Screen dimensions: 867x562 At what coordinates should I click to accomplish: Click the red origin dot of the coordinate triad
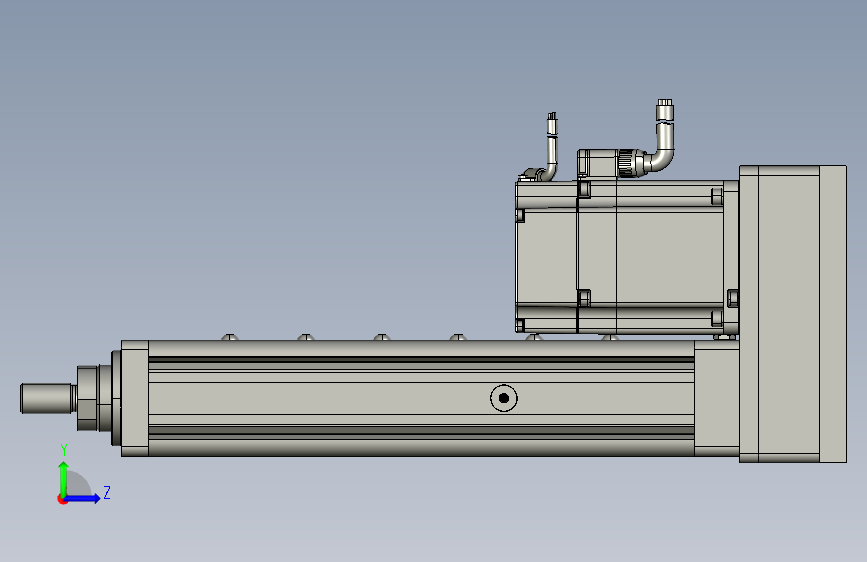(x=62, y=500)
